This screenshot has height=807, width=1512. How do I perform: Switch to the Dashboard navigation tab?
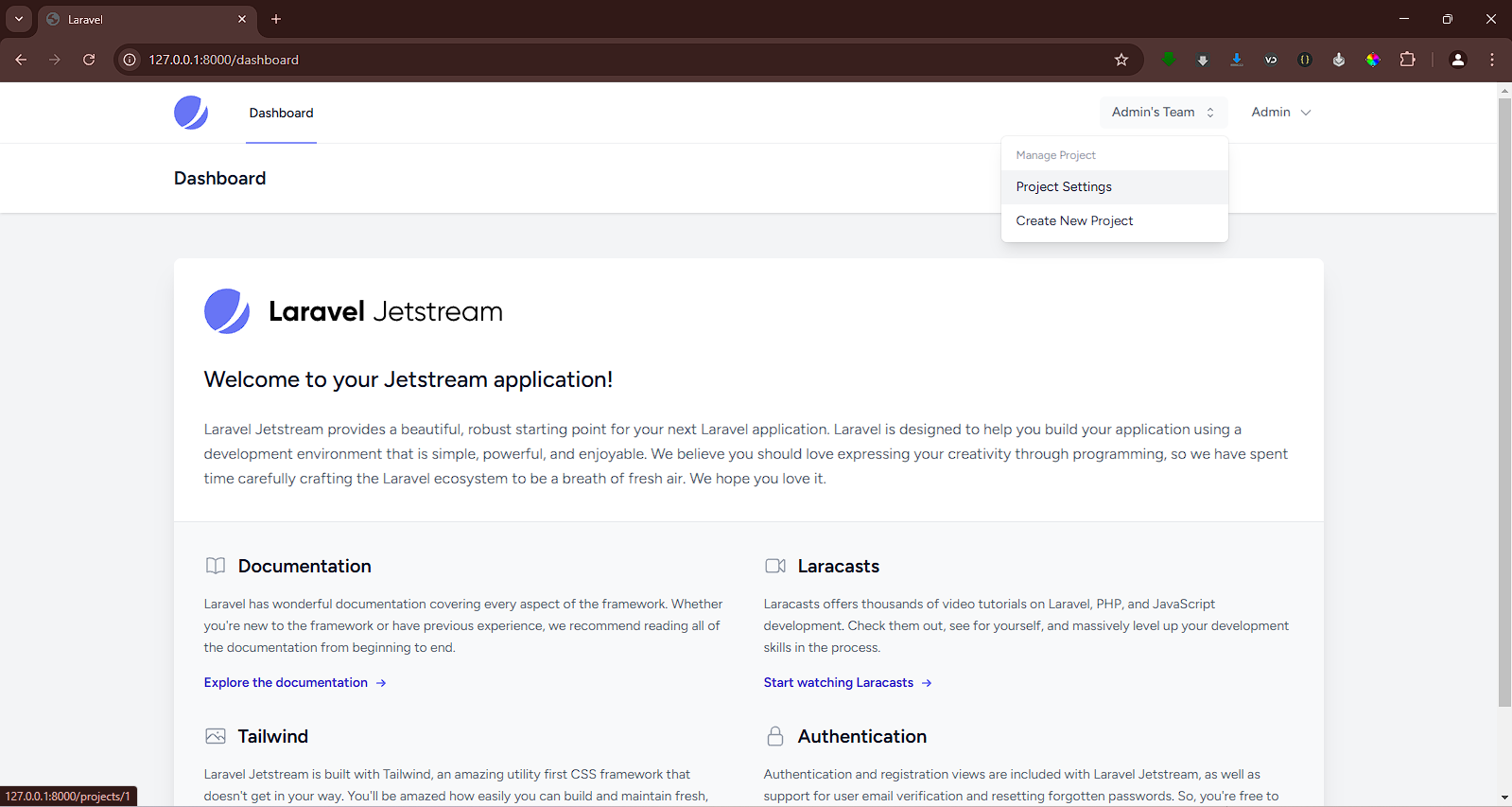(x=281, y=114)
